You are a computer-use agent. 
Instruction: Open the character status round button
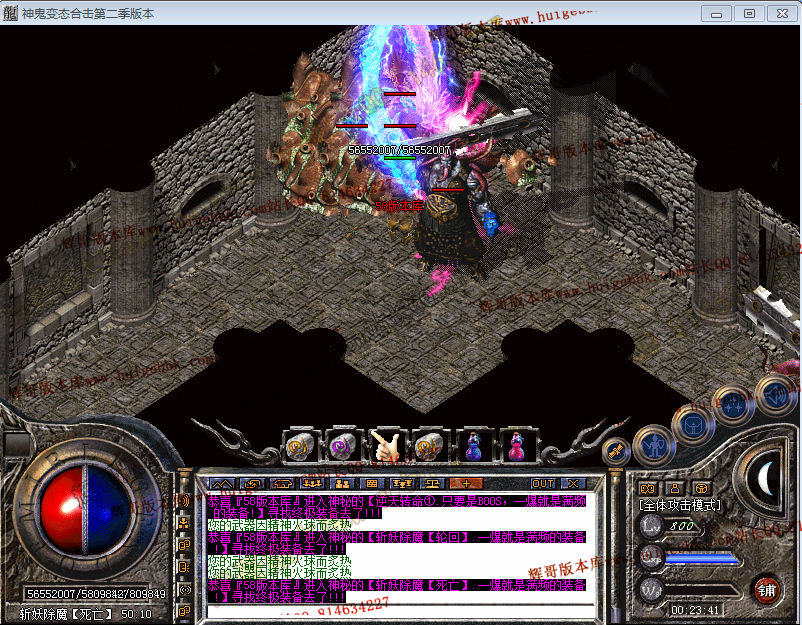click(x=654, y=447)
